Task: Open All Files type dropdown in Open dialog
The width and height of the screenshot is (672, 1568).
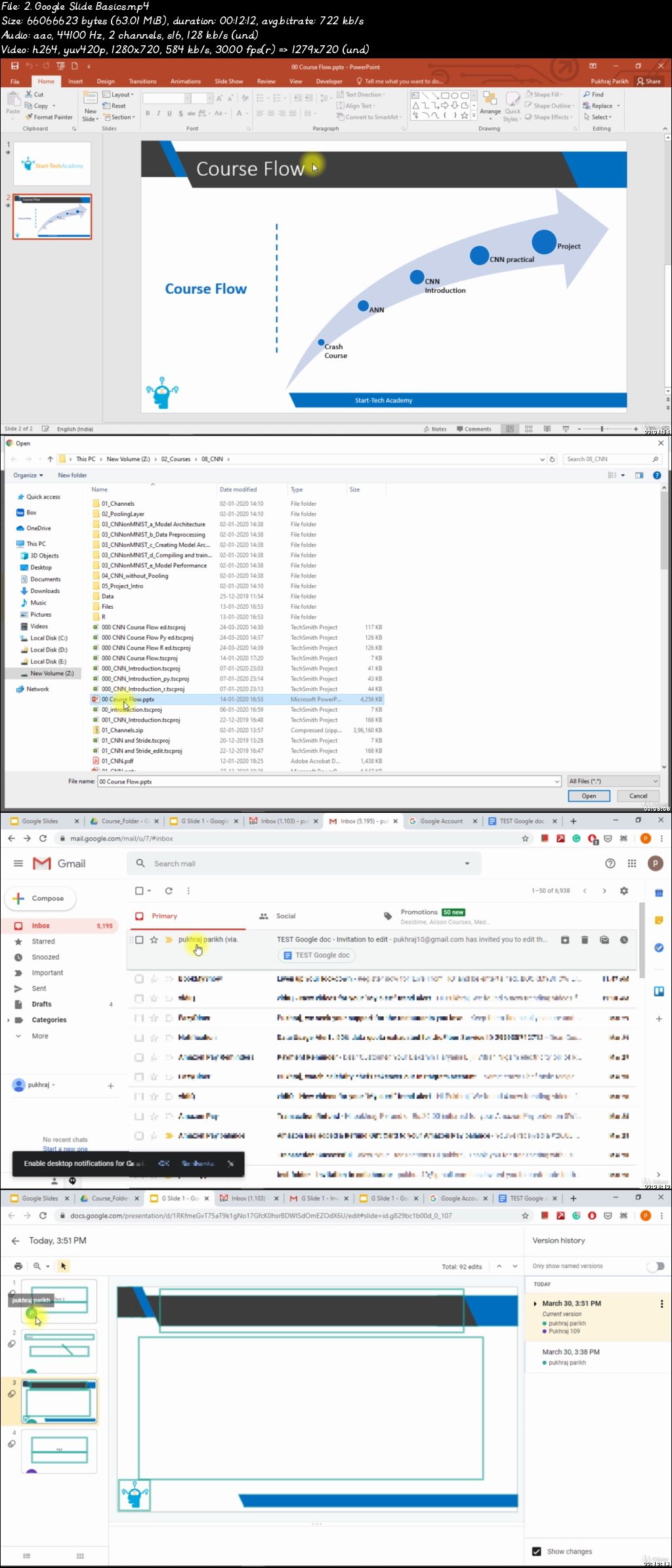Action: coord(613,781)
